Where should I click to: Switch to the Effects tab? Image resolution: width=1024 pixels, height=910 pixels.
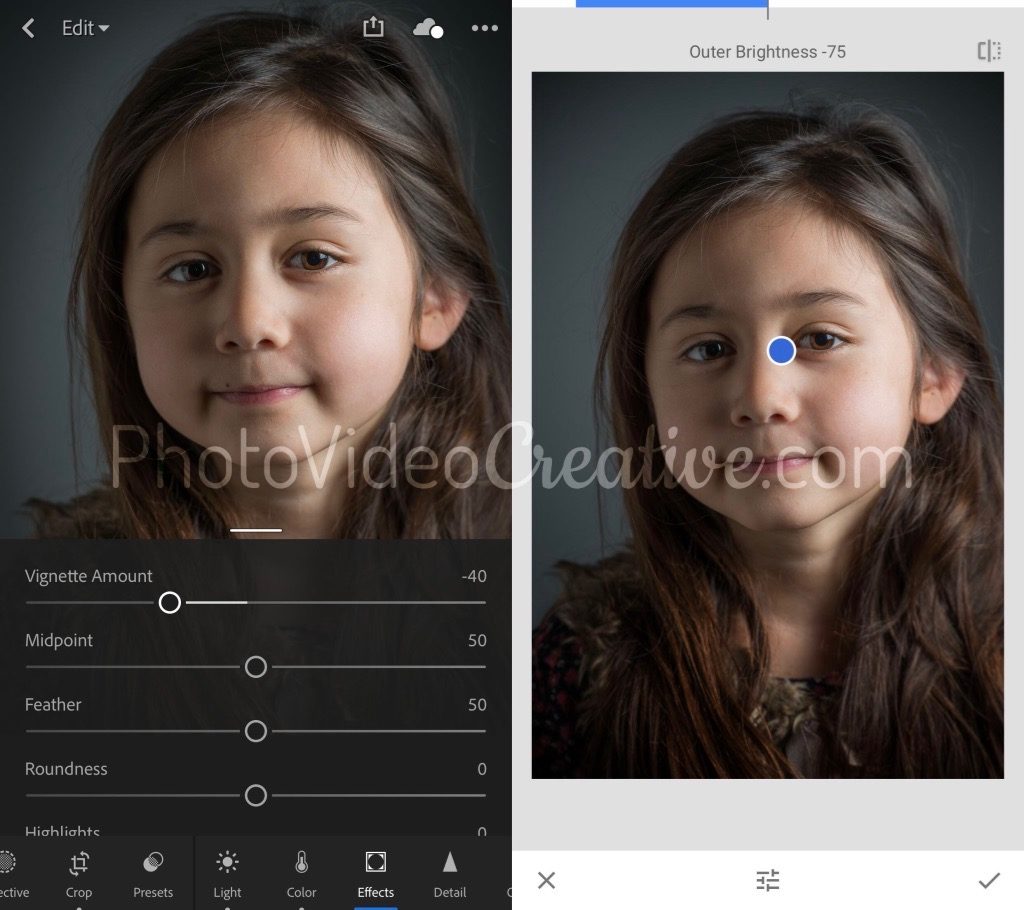pyautogui.click(x=375, y=871)
